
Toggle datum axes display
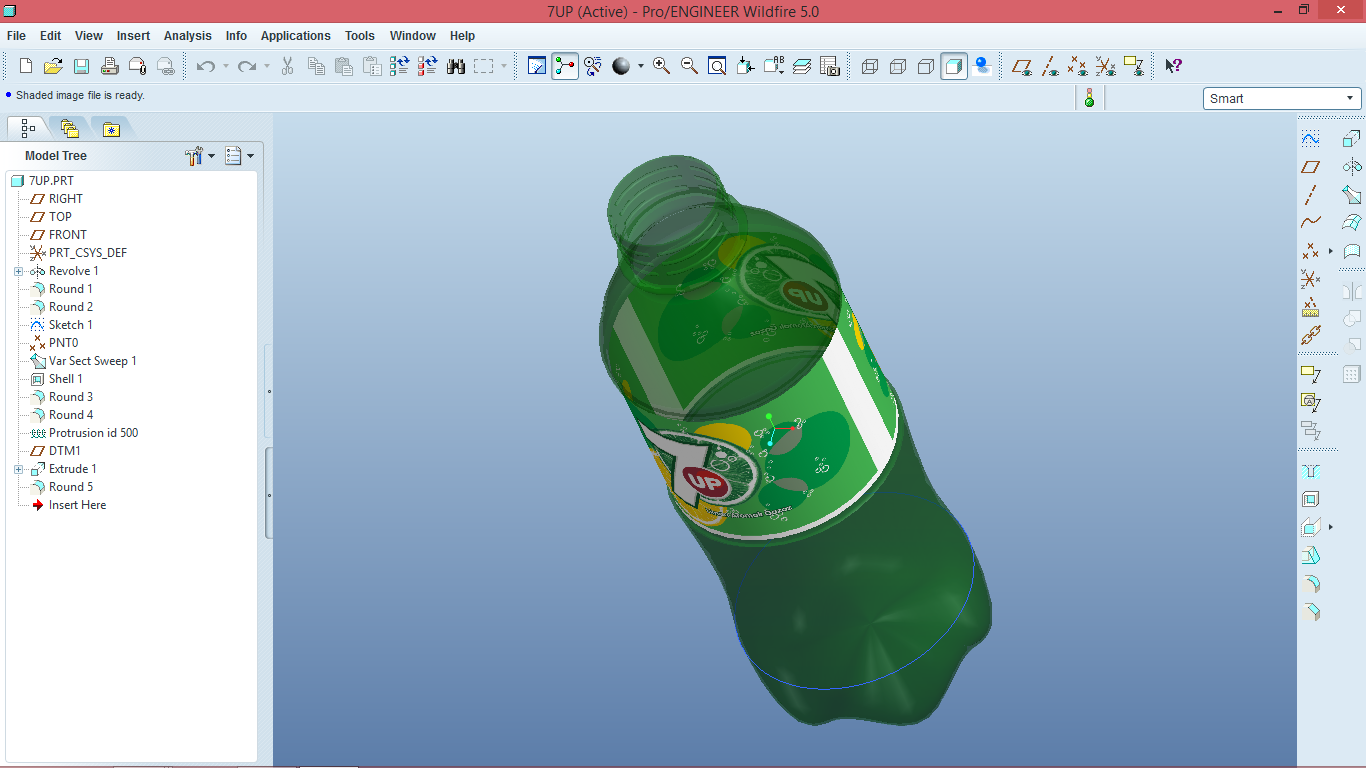(x=1049, y=66)
